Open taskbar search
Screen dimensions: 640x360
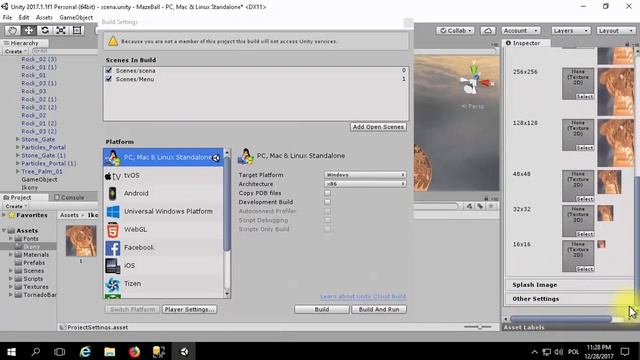tap(36, 351)
